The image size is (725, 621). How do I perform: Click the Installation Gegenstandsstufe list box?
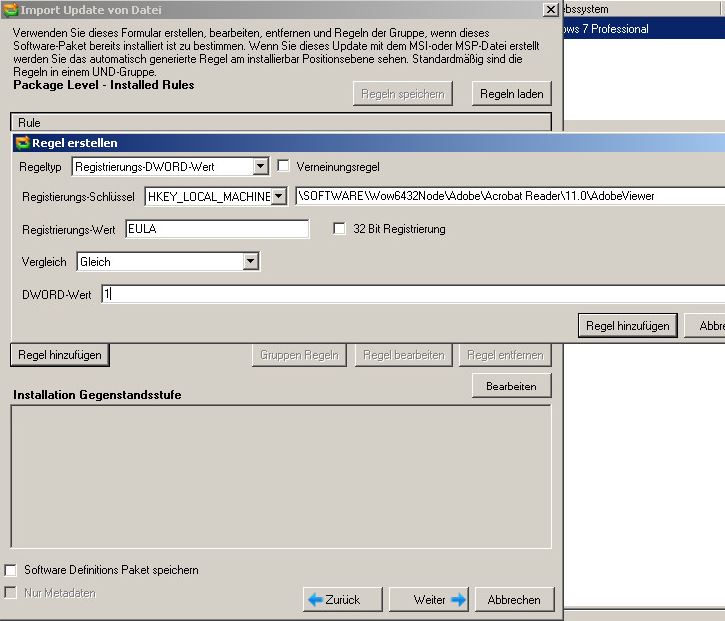pos(281,477)
